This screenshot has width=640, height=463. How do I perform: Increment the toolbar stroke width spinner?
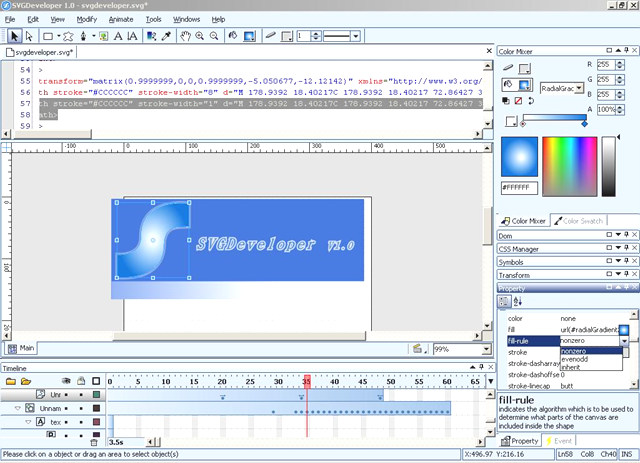click(316, 33)
